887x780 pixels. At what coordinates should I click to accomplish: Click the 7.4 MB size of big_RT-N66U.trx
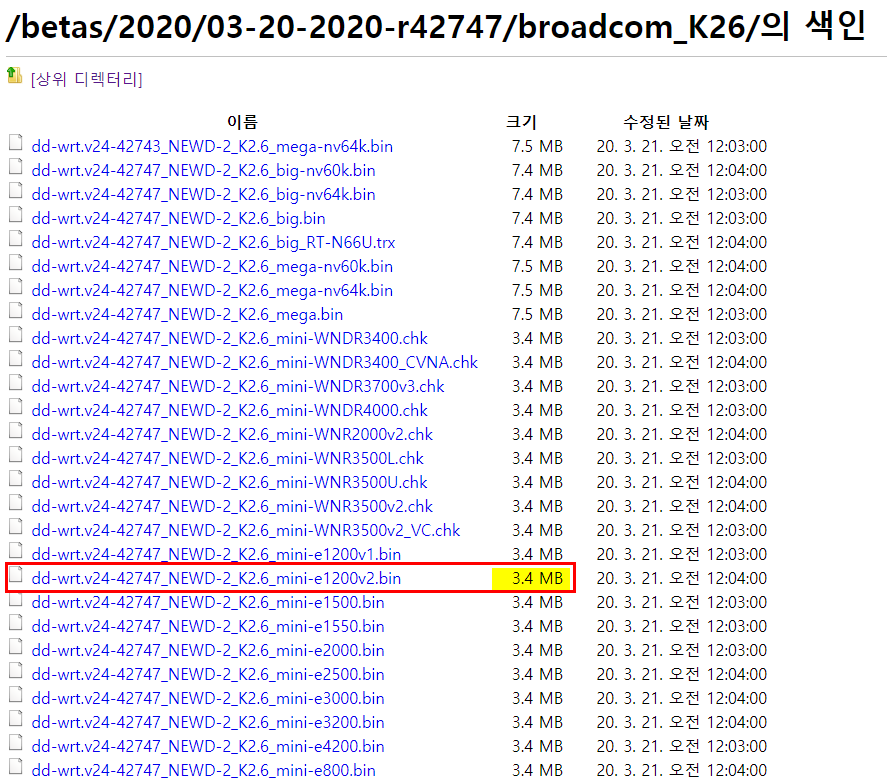tap(537, 243)
